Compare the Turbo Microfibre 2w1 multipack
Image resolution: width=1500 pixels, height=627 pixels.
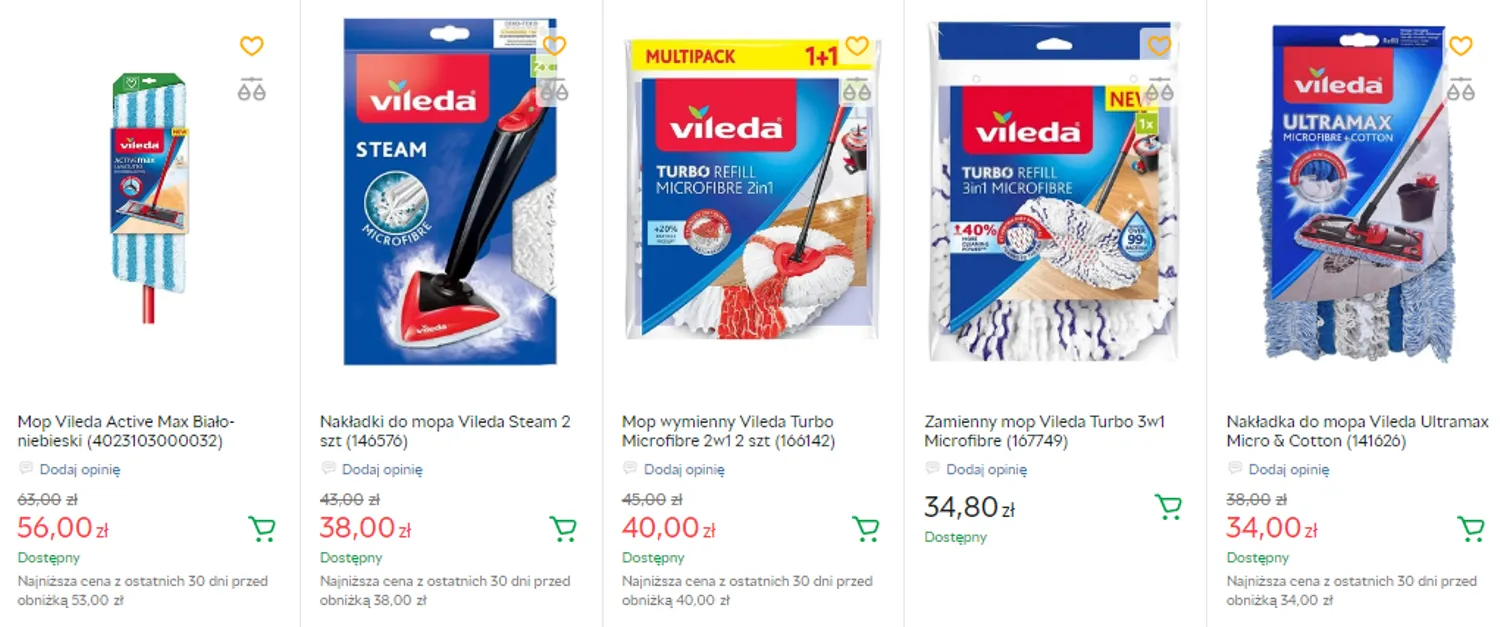point(856,89)
